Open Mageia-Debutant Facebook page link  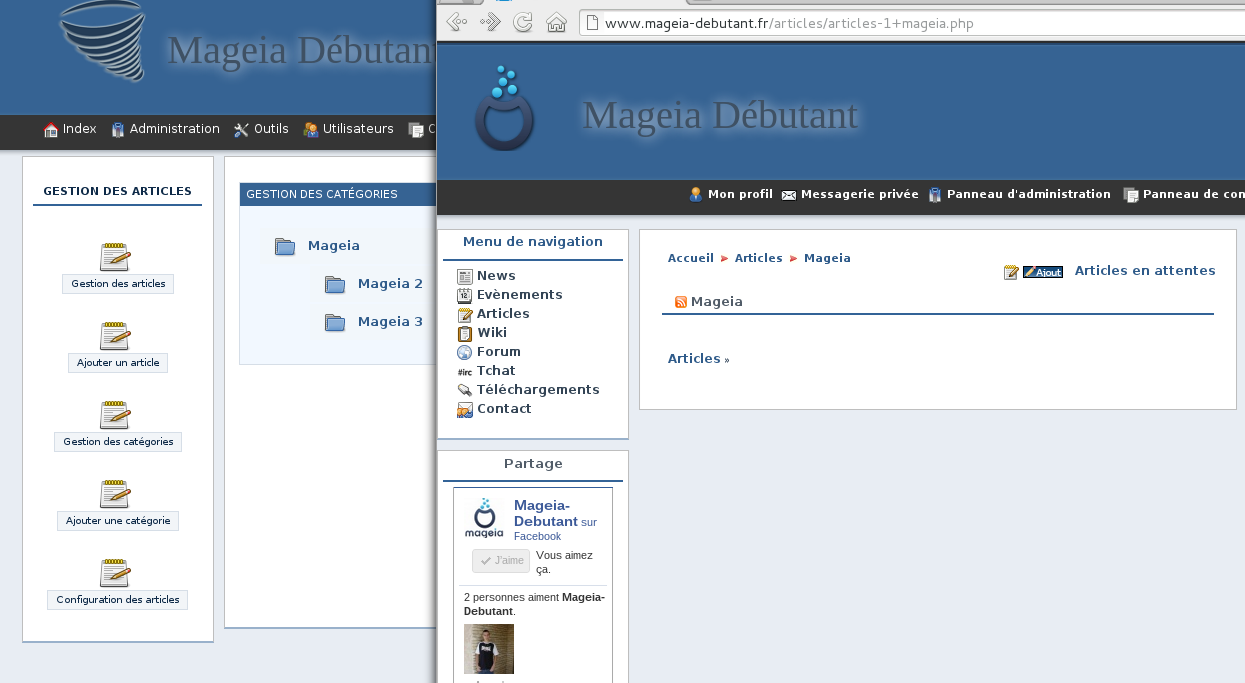(x=545, y=514)
